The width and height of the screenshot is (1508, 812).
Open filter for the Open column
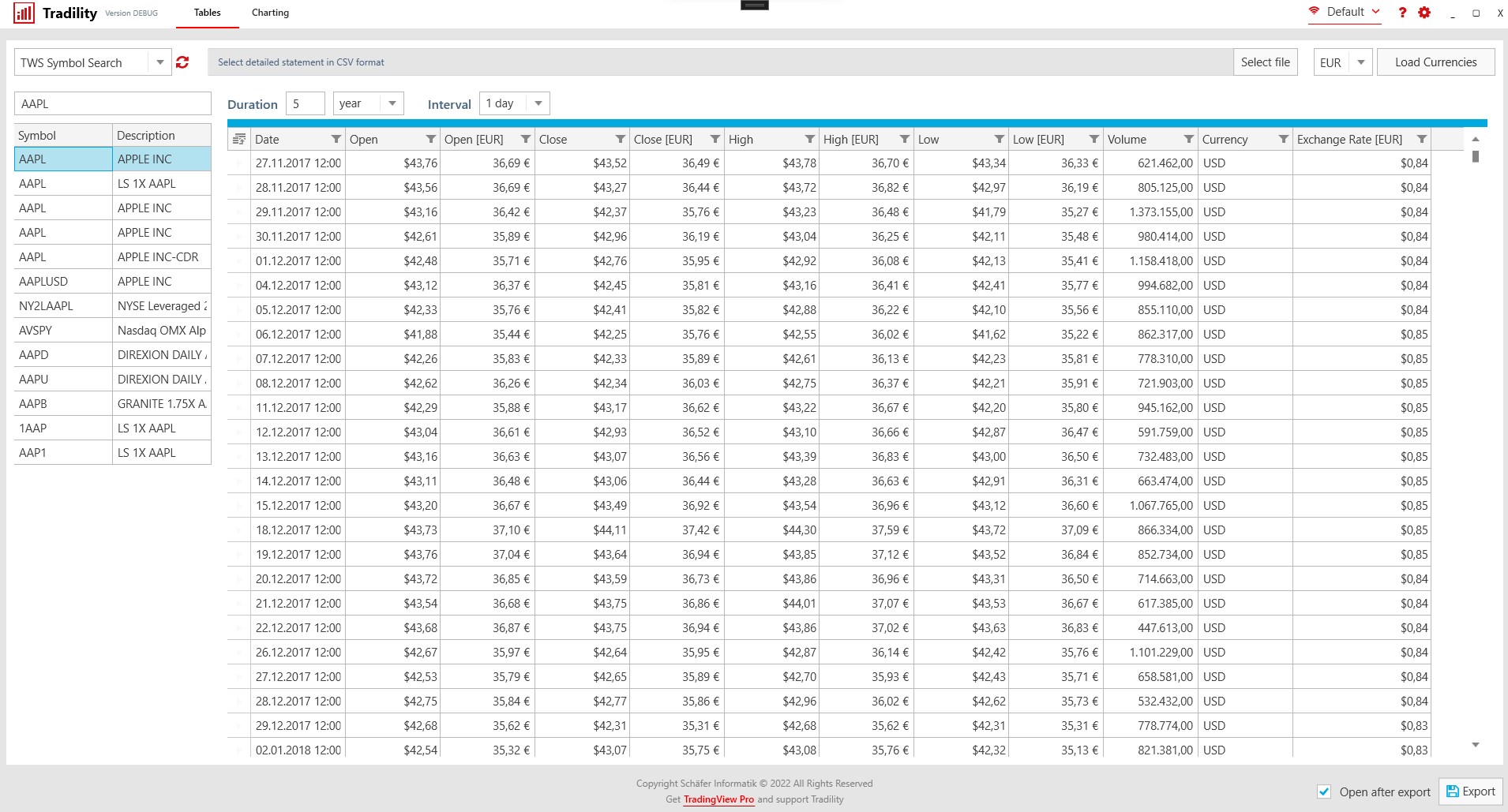pos(430,140)
